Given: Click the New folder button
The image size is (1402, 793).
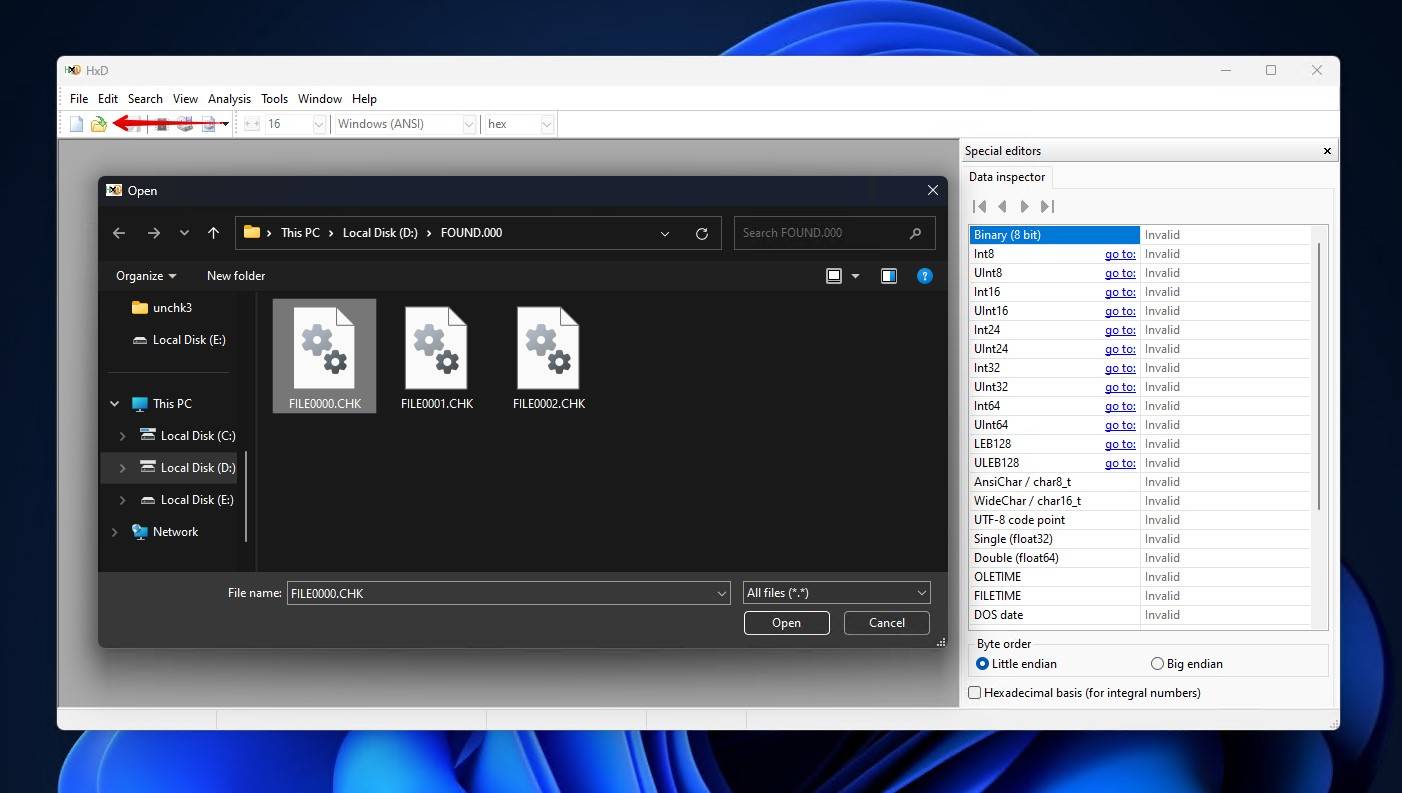Looking at the screenshot, I should coord(236,276).
